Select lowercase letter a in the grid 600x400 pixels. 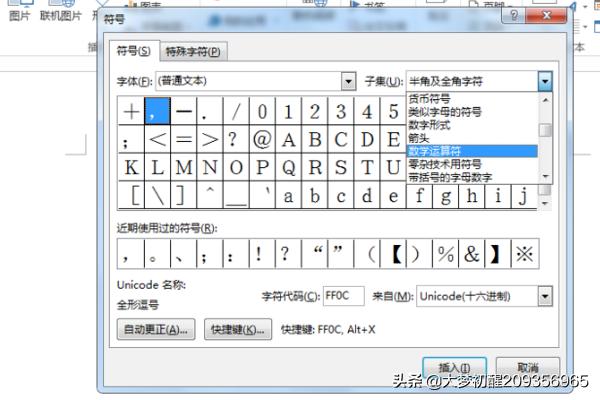288,195
